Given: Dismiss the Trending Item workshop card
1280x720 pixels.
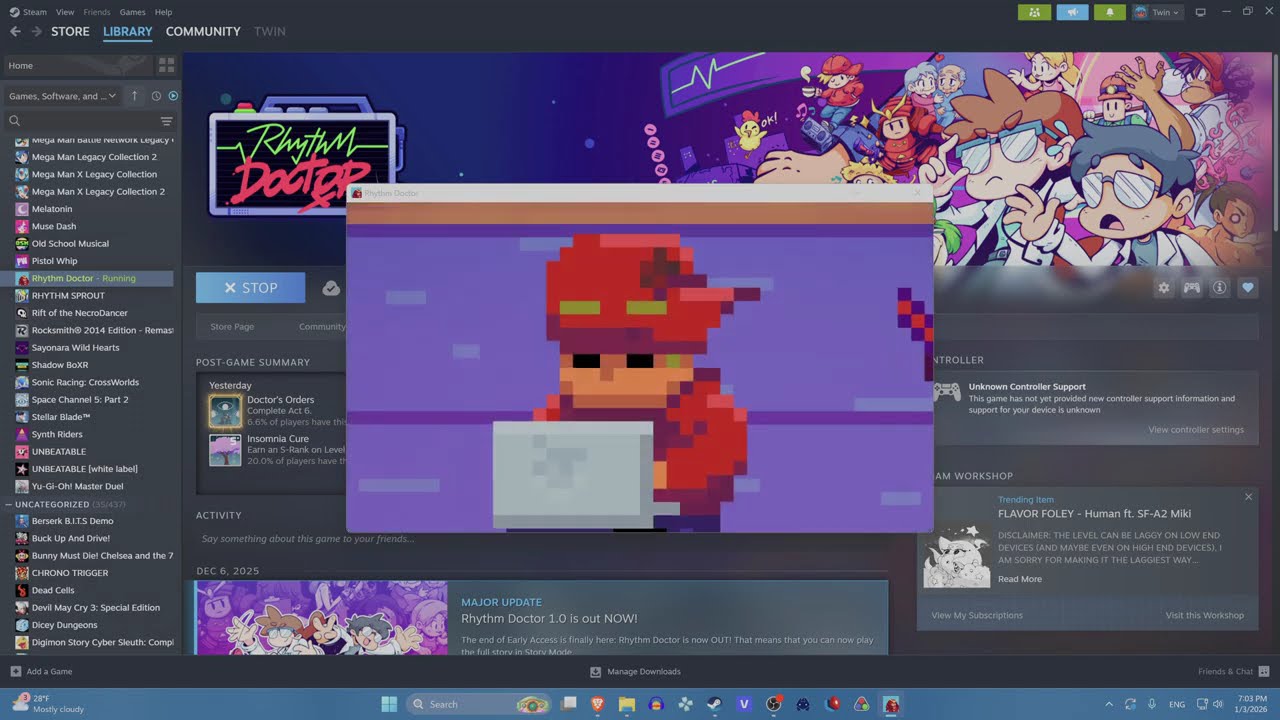Looking at the screenshot, I should 1248,497.
